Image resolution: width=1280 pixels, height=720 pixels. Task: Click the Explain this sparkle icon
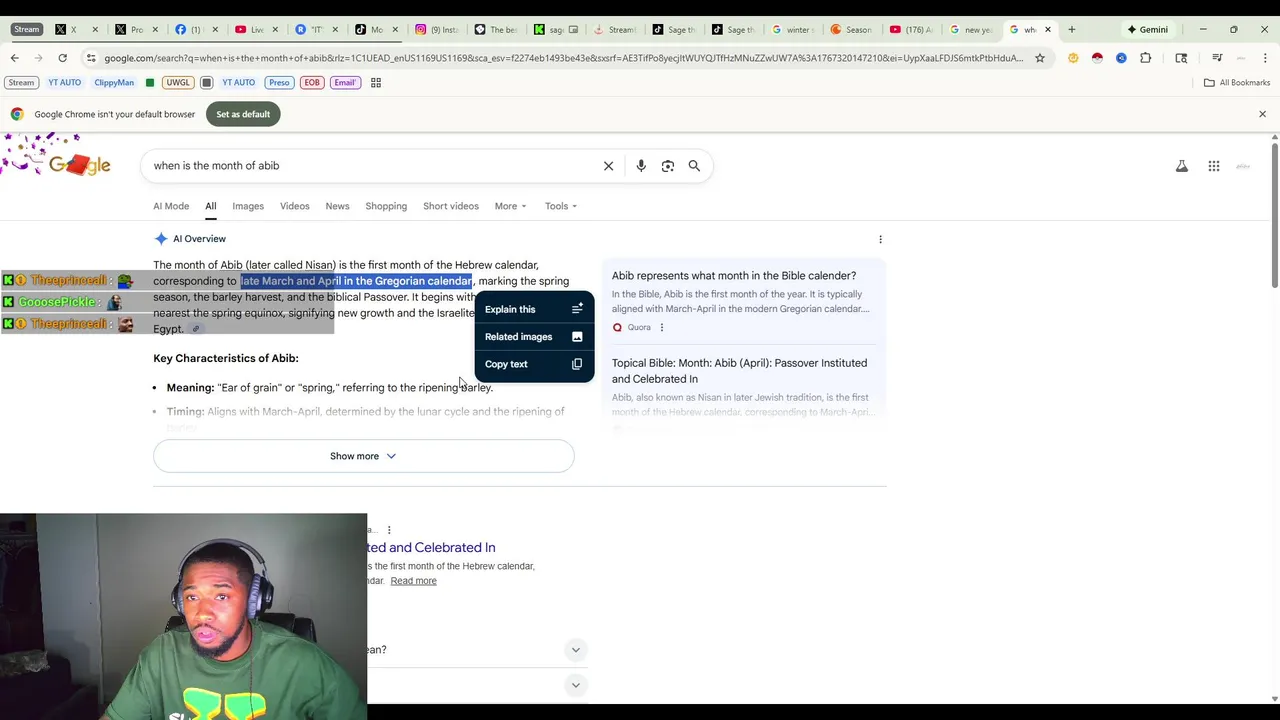tap(577, 309)
